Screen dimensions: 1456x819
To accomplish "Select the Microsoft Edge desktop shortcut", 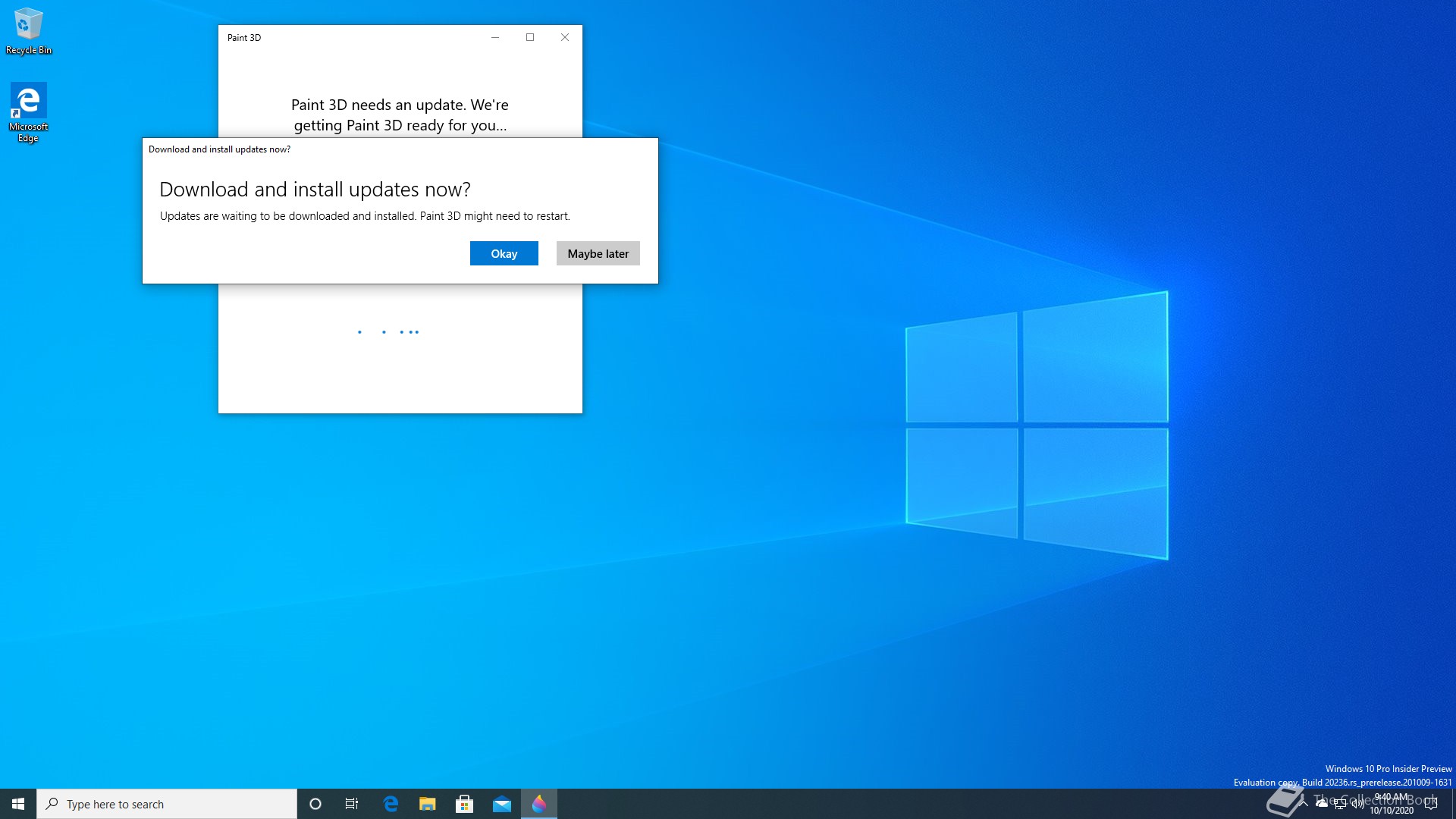I will 29,112.
